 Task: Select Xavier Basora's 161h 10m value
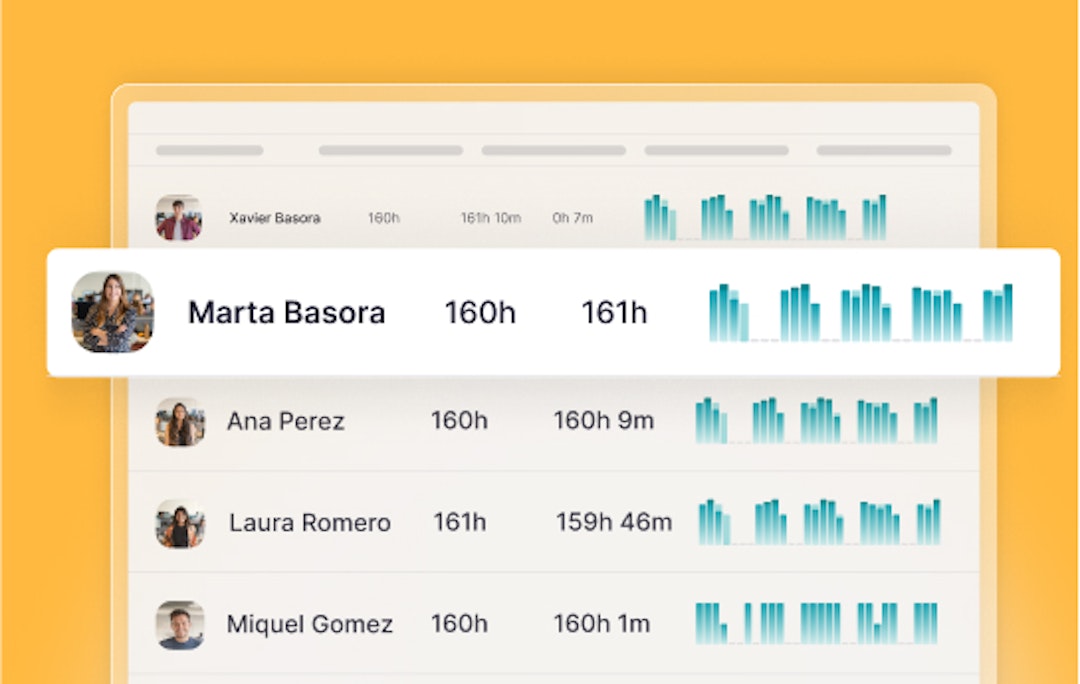(x=490, y=218)
